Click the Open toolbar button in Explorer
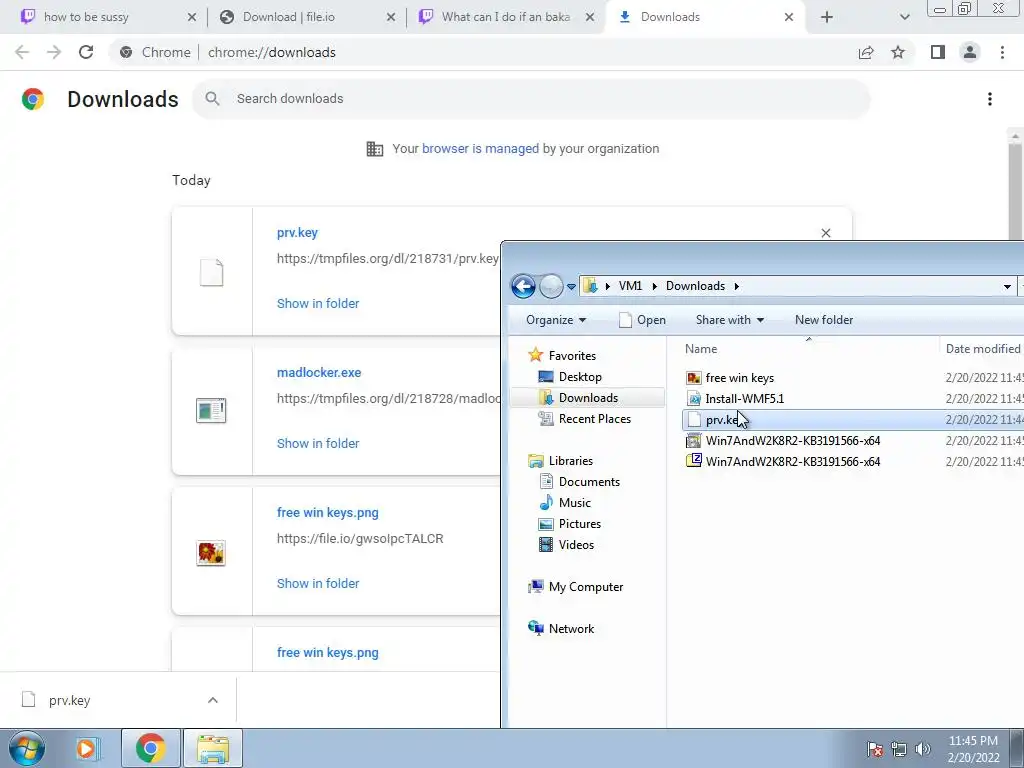Viewport: 1024px width, 768px height. click(643, 320)
